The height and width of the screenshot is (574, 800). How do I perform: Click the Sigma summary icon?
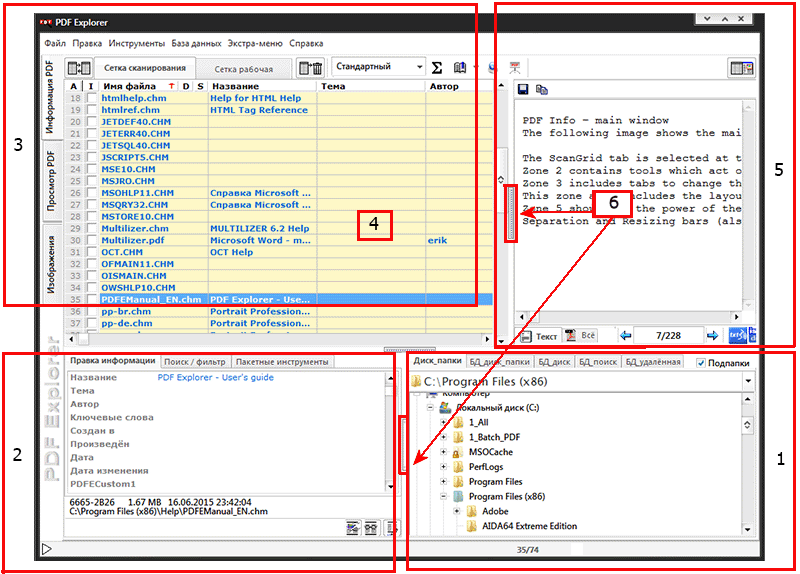(x=437, y=67)
